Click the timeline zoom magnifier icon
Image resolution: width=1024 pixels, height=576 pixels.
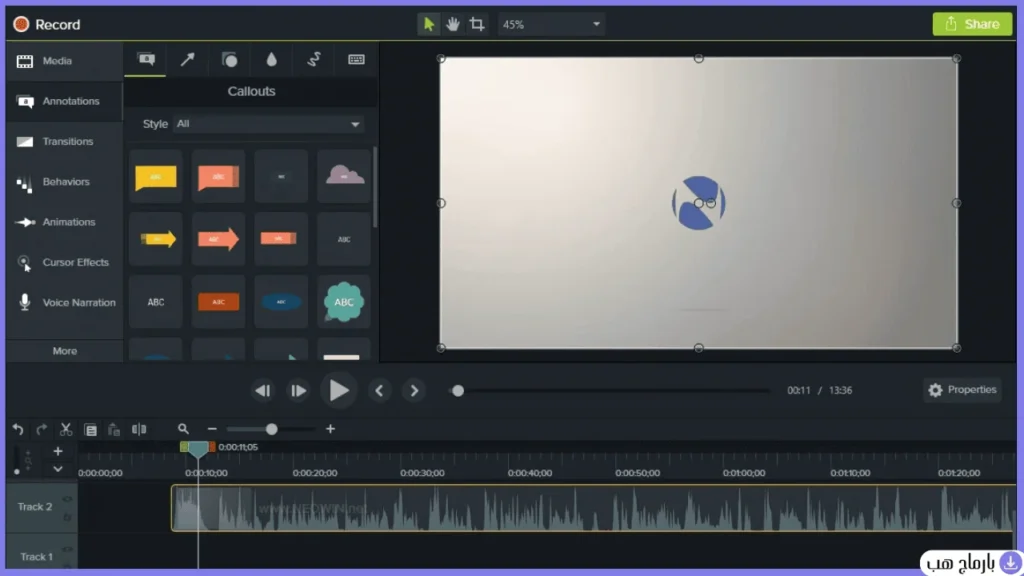pyautogui.click(x=183, y=429)
